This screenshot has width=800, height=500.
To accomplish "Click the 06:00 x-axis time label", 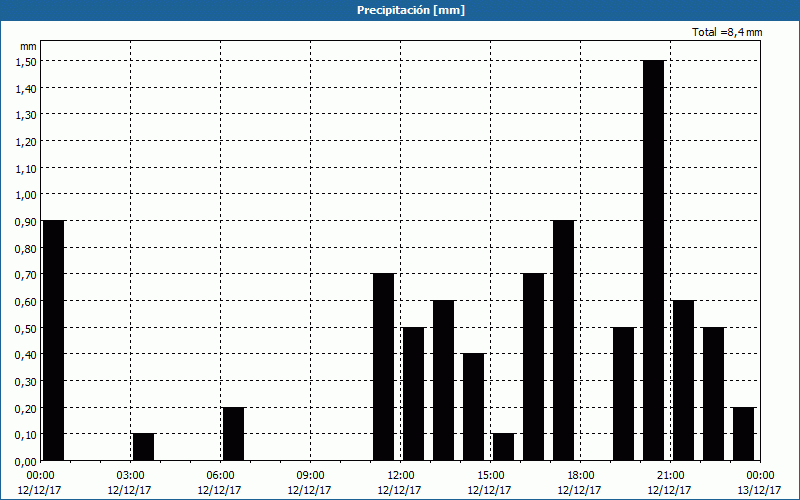I will pos(220,476).
